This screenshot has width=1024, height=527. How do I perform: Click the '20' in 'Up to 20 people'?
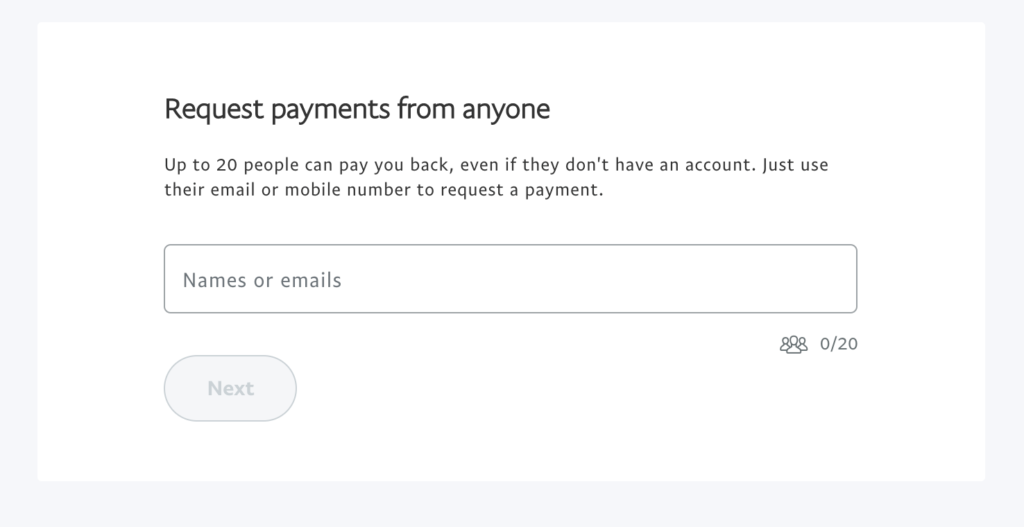click(227, 165)
